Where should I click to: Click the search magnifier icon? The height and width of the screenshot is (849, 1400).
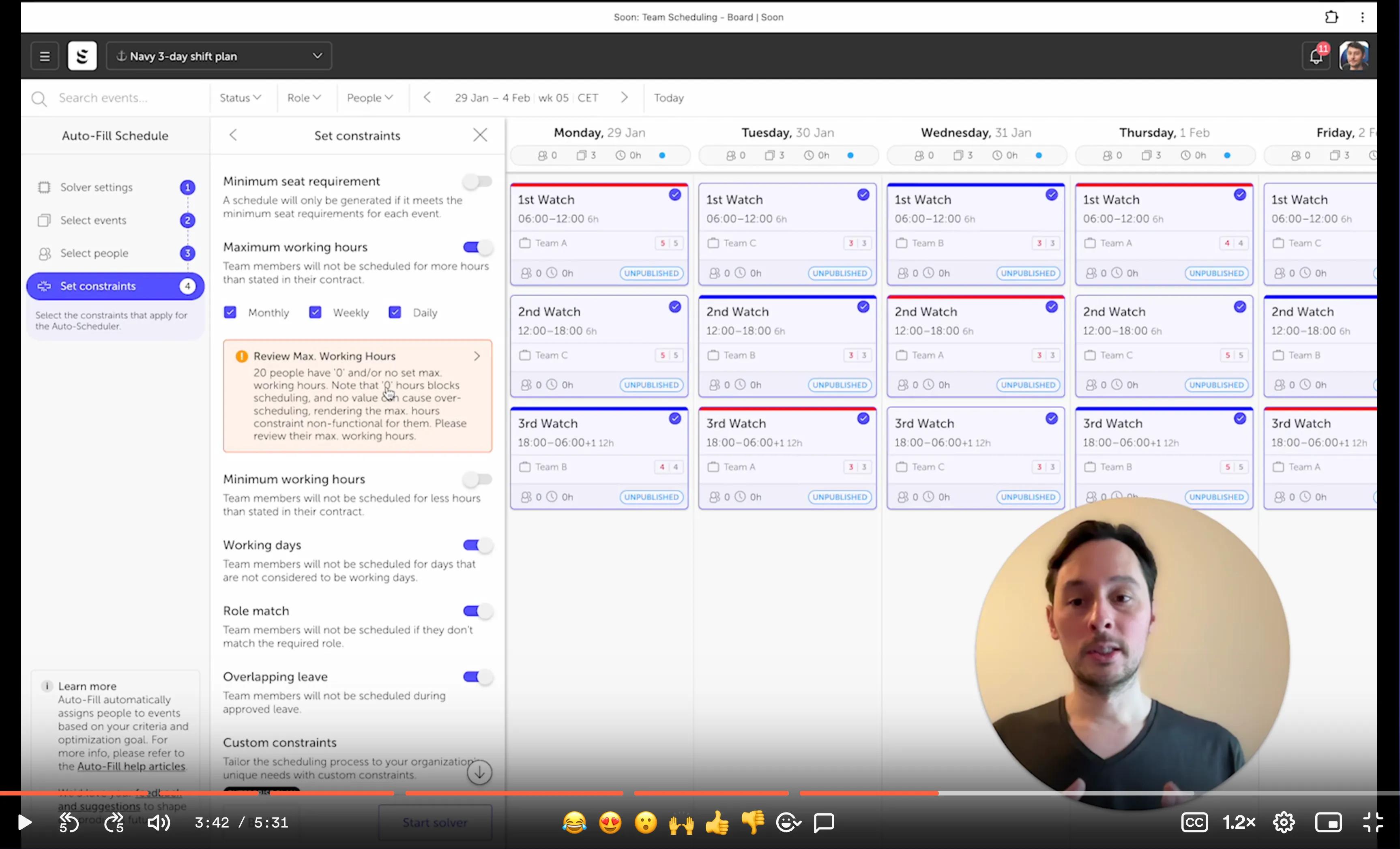click(x=39, y=99)
